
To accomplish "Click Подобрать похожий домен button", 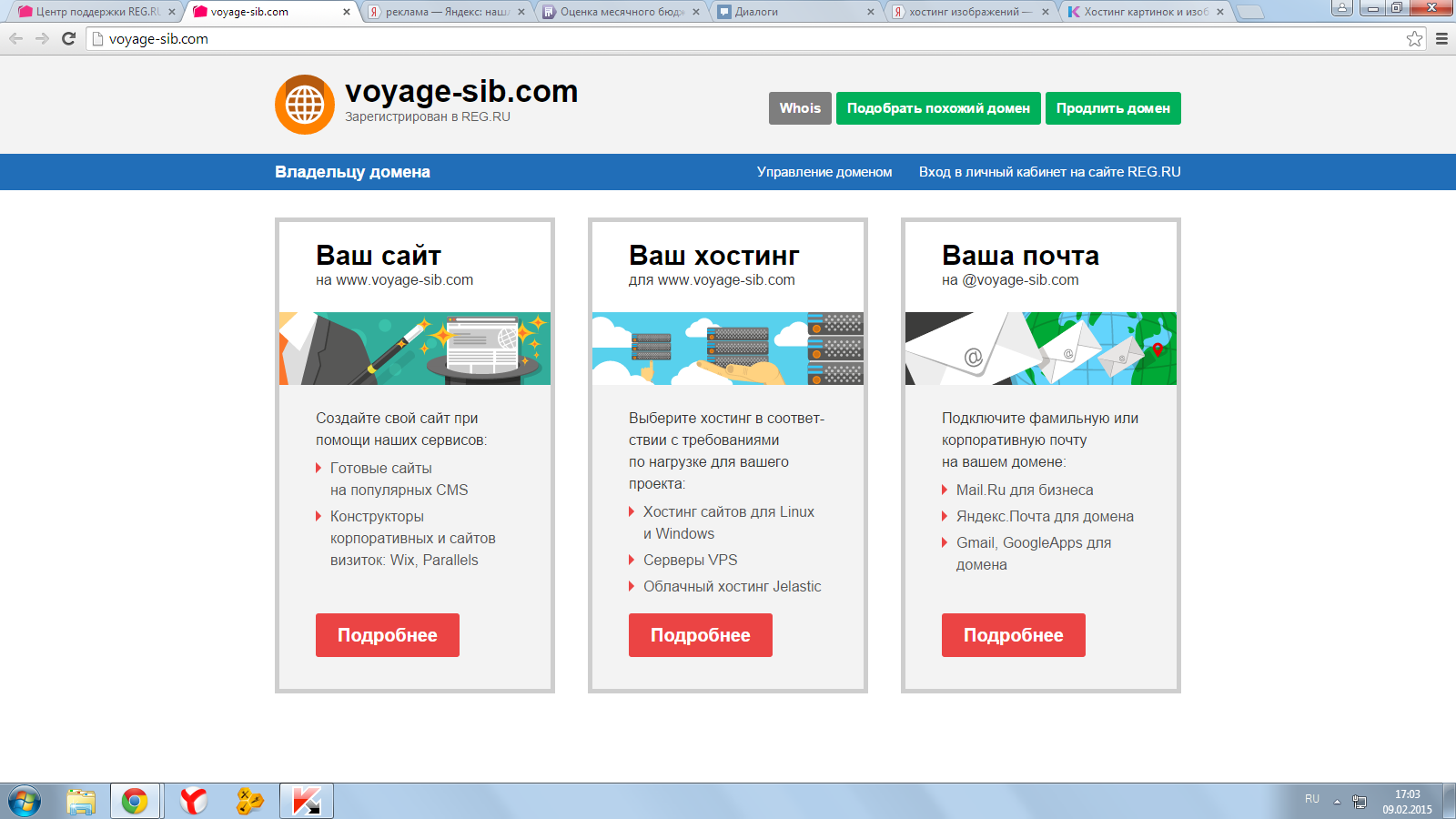I will click(938, 108).
